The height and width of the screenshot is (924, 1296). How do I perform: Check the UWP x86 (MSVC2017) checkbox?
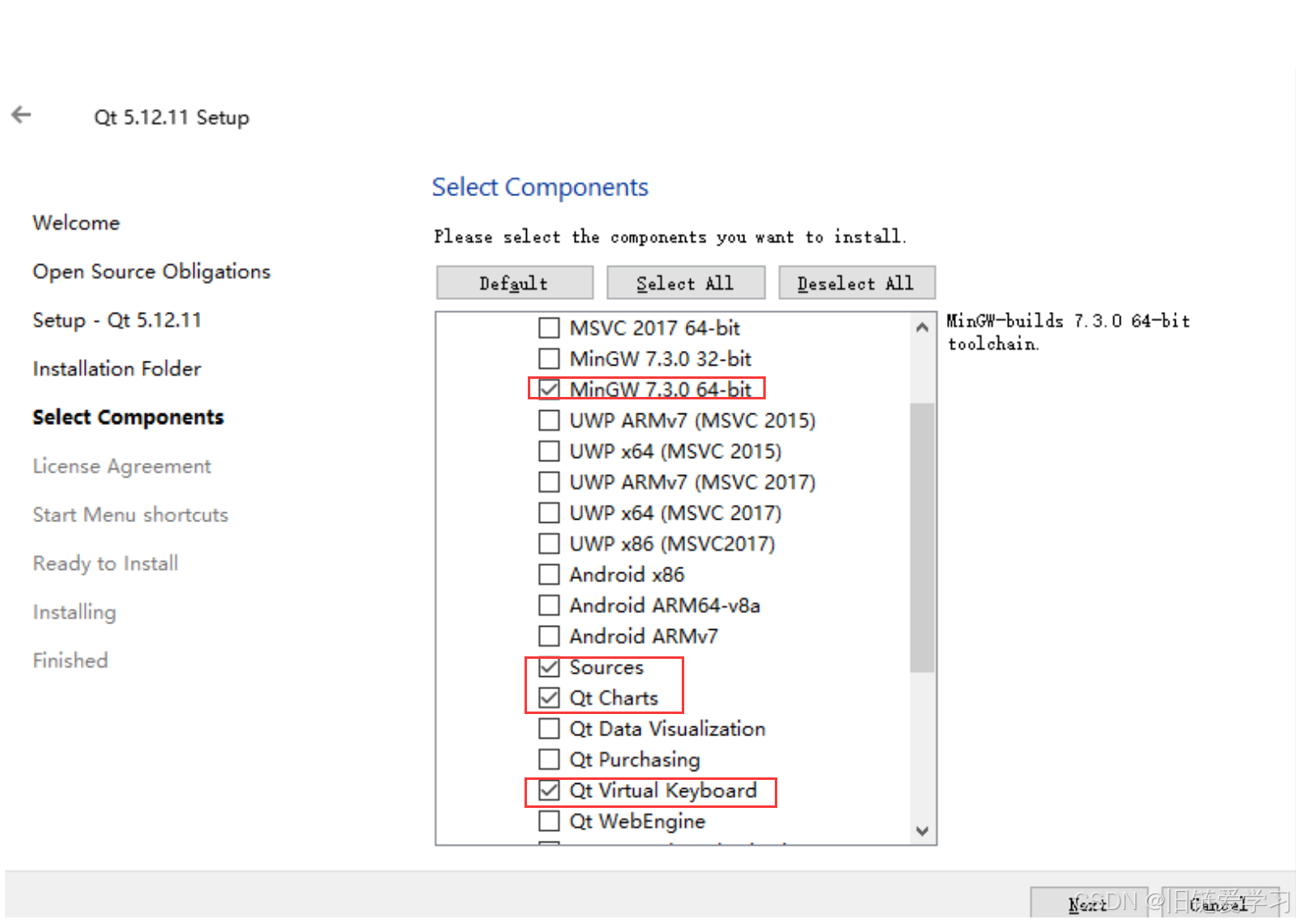549,544
